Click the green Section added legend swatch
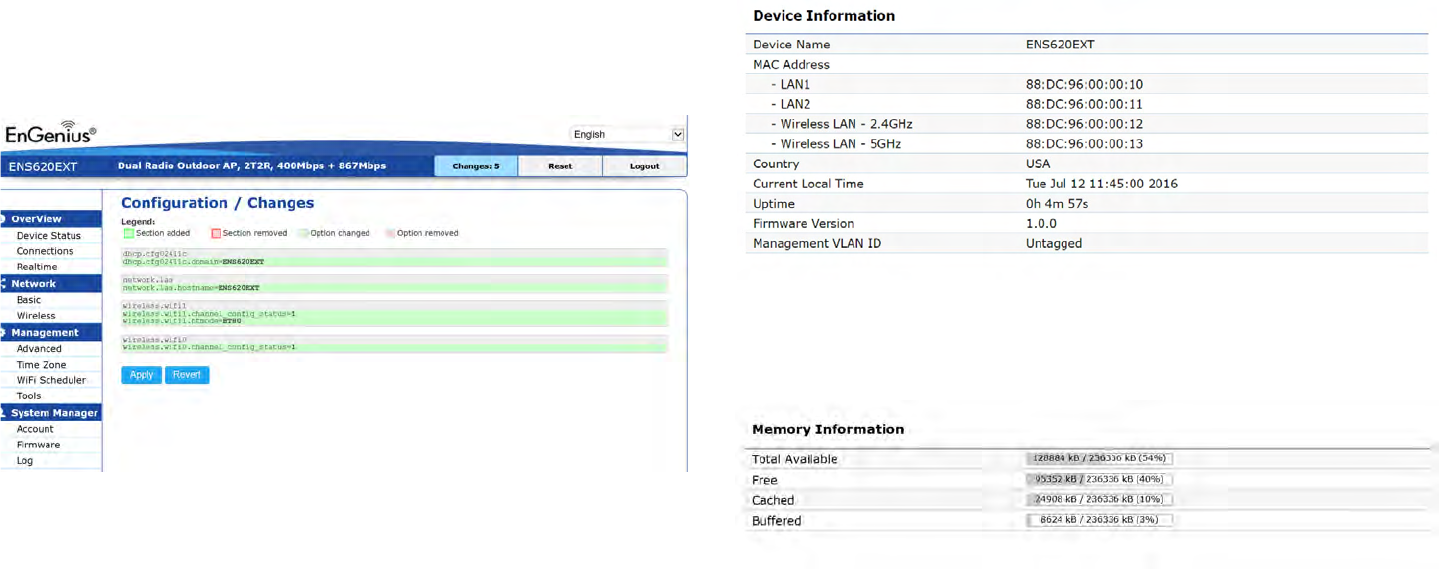 pyautogui.click(x=128, y=233)
